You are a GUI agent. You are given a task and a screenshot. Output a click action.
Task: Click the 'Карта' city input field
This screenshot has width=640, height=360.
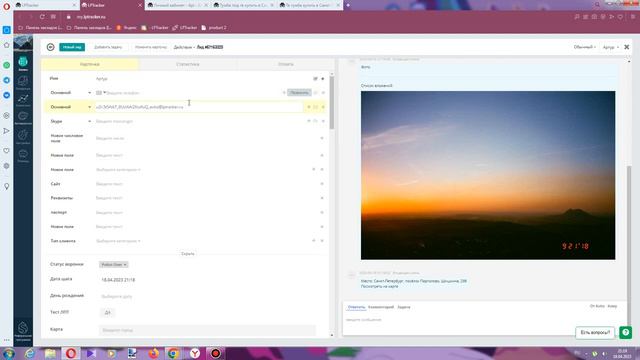click(x=207, y=330)
